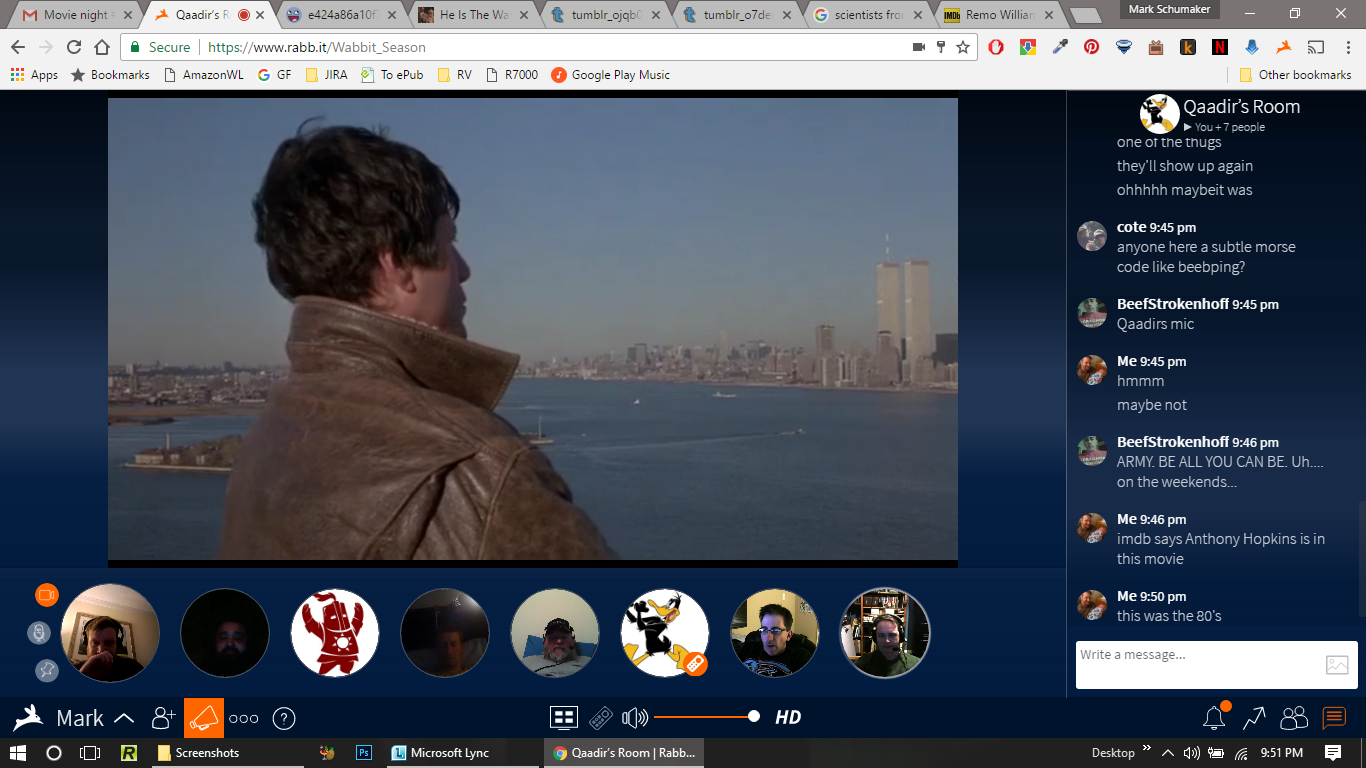Reload the Rabbit page
This screenshot has height=768, width=1366.
(74, 47)
